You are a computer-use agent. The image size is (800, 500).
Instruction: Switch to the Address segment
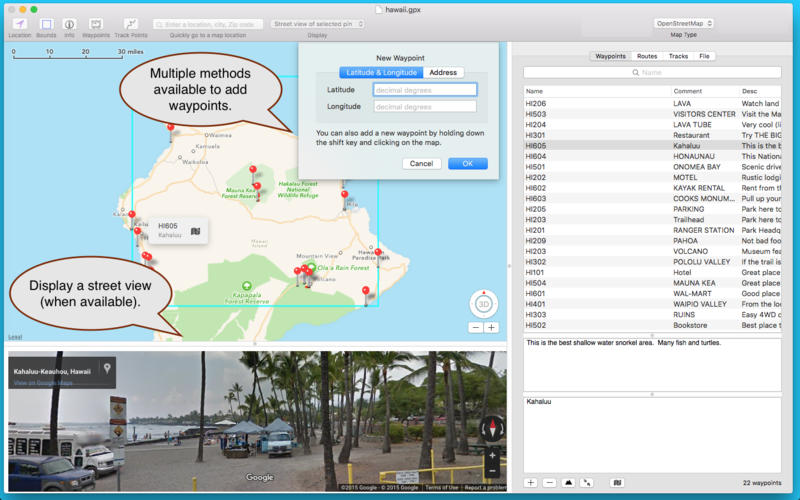[443, 72]
